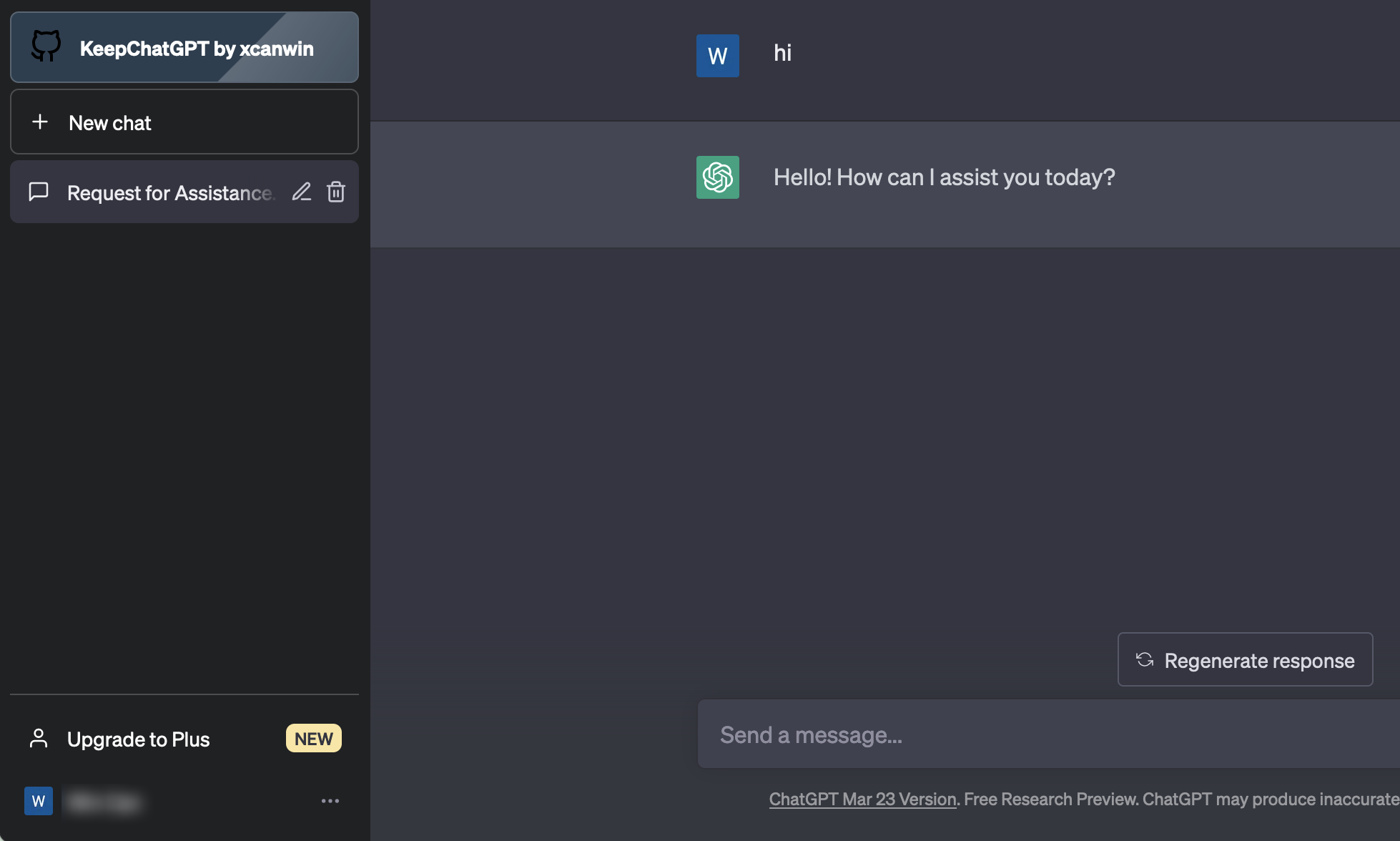
Task: Delete conversation with trash icon
Action: tap(336, 192)
